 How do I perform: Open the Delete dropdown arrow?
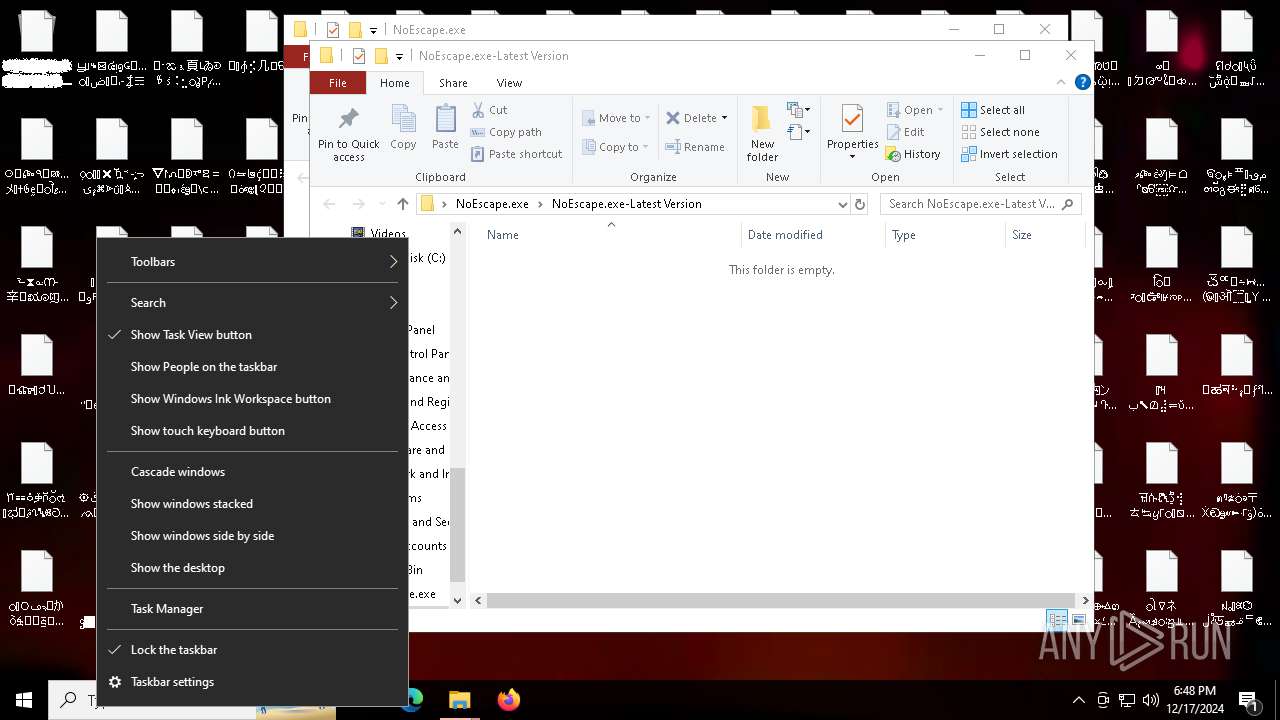coord(724,118)
